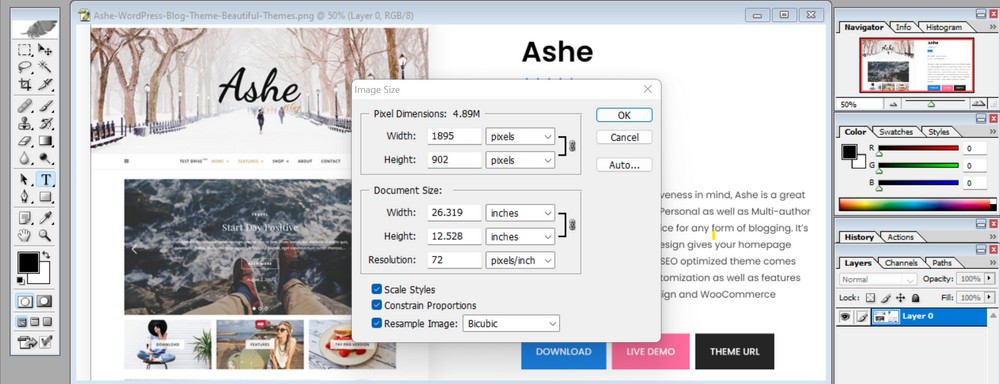Viewport: 1000px width, 384px height.
Task: Open the Opacity slider arrow
Action: click(989, 279)
